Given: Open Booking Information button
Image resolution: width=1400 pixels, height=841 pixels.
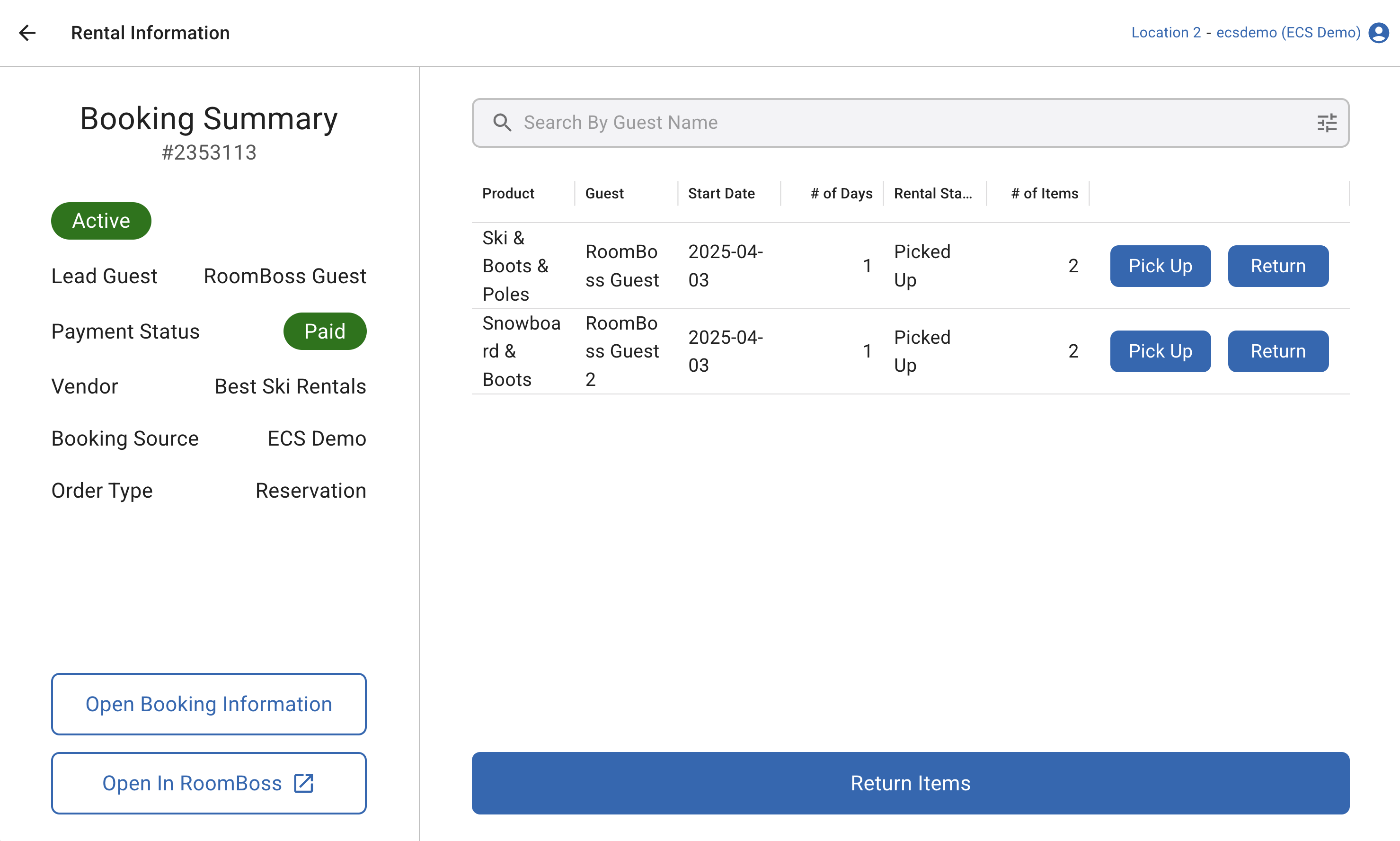Looking at the screenshot, I should tap(208, 704).
